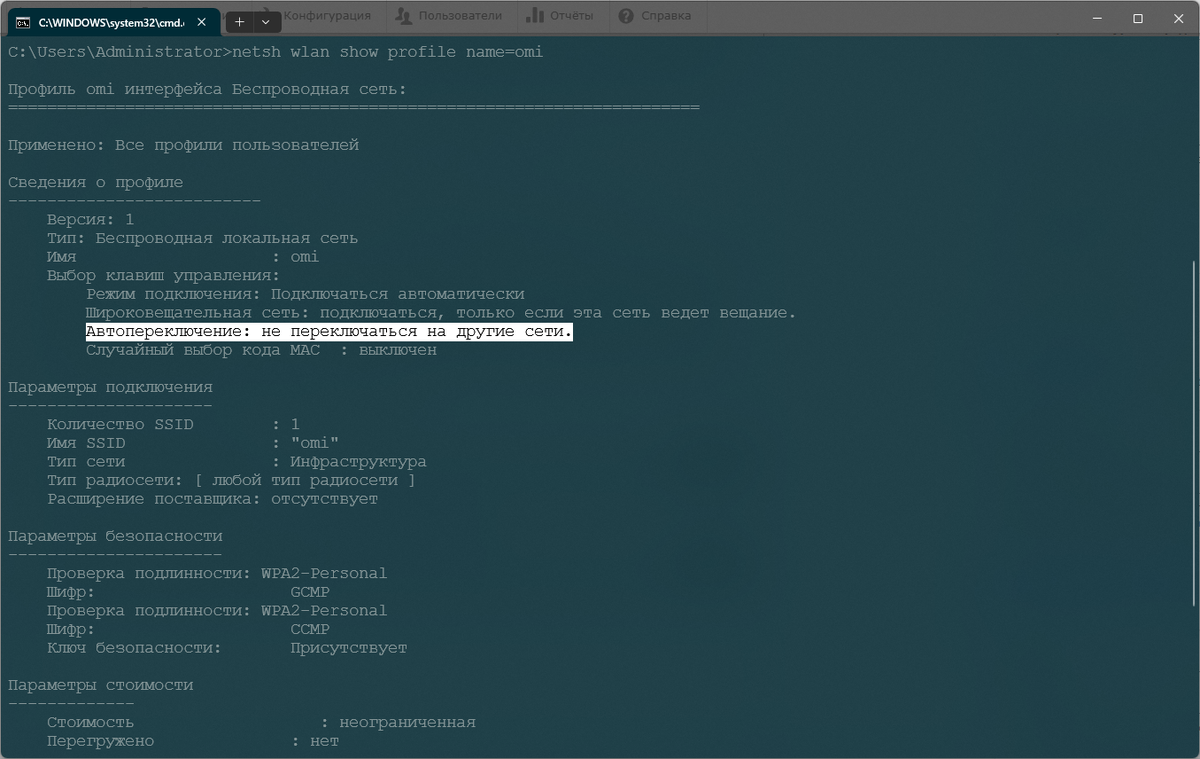
Task: Click the 'Выбор клавиш управления' line
Action: (163, 276)
